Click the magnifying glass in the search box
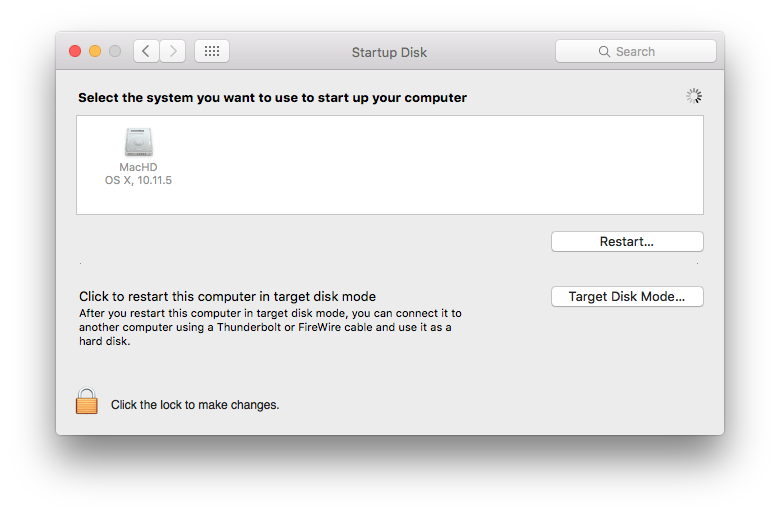 point(604,51)
